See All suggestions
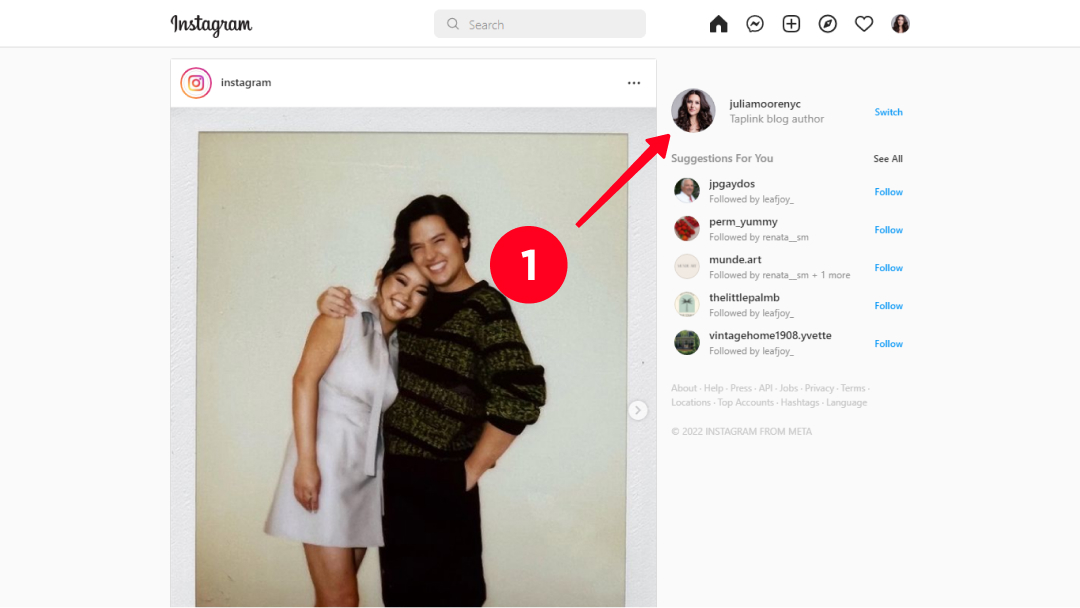The height and width of the screenshot is (608, 1080). (888, 159)
